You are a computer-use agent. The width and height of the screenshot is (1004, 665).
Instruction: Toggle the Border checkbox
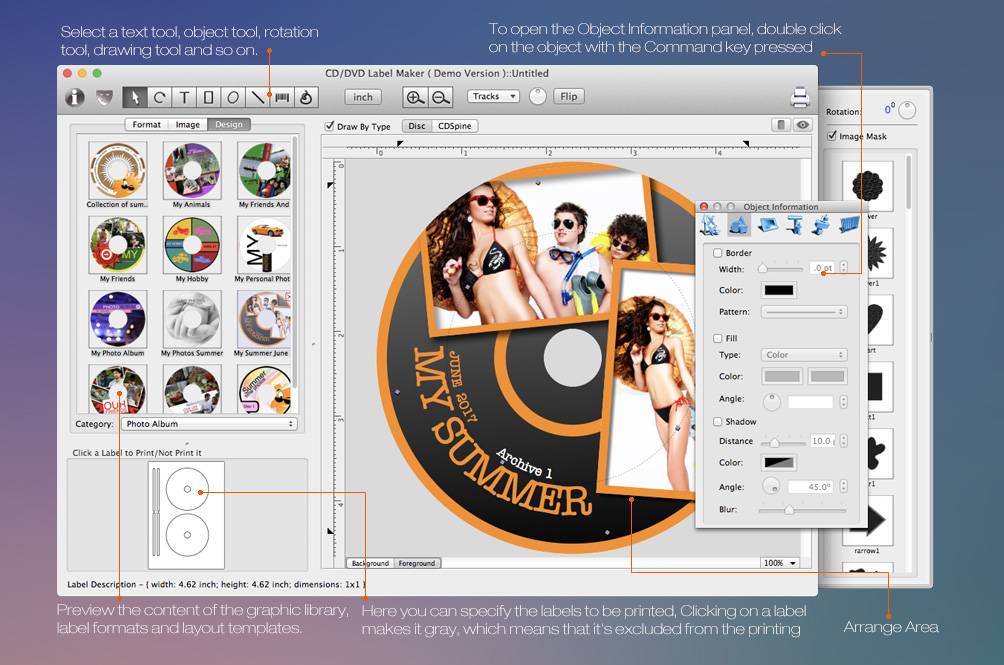pyautogui.click(x=718, y=252)
